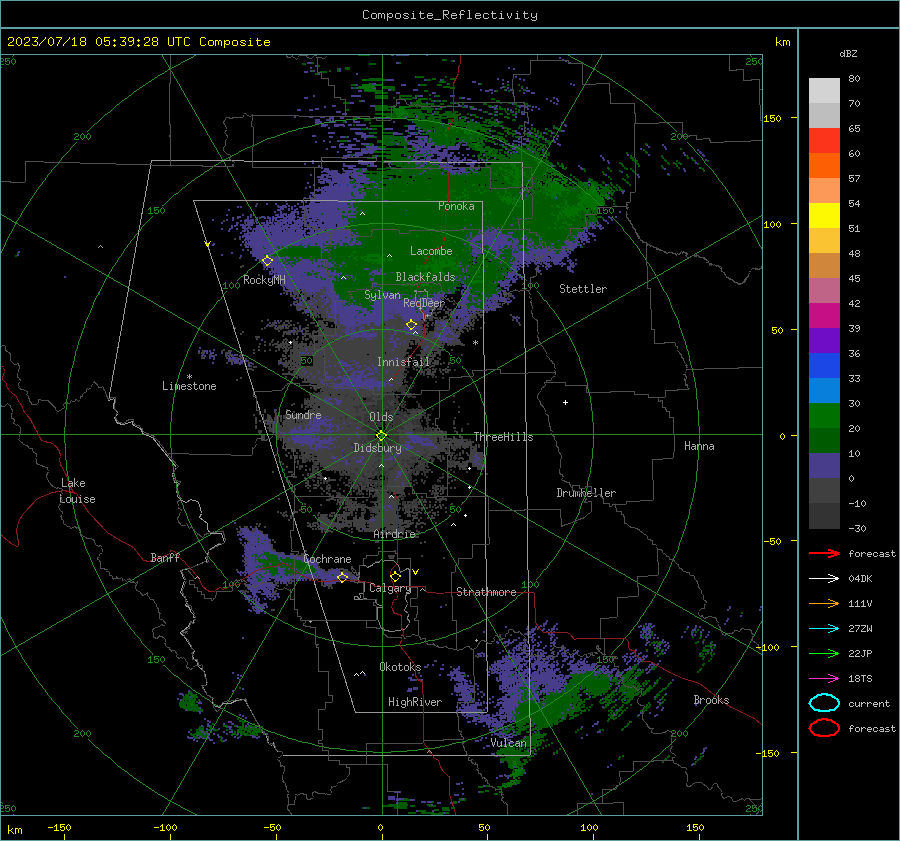Click the cyan 27ZW arrow icon
This screenshot has width=900, height=841.
pos(824,629)
